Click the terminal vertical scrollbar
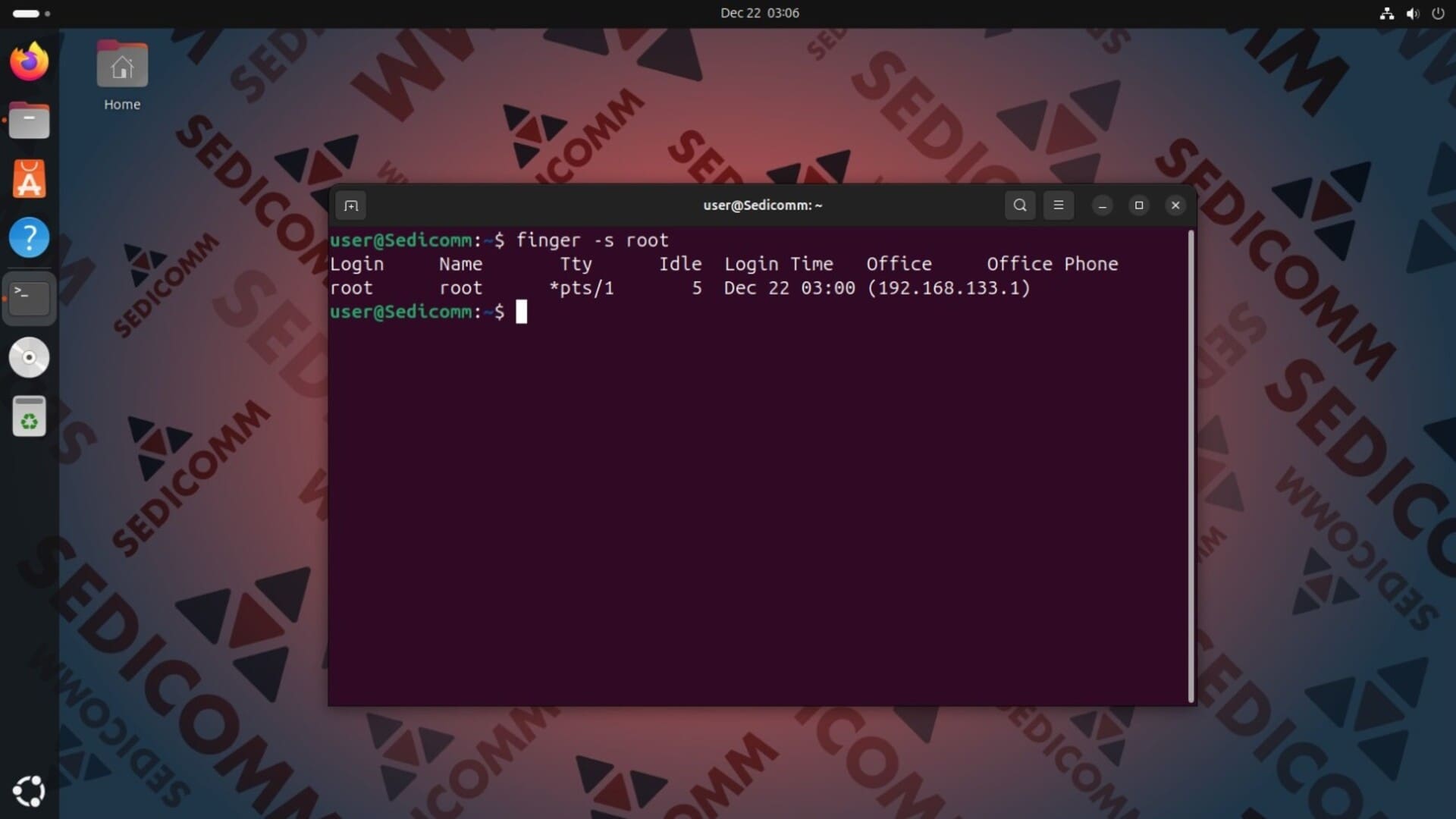The height and width of the screenshot is (819, 1456). 1191,466
